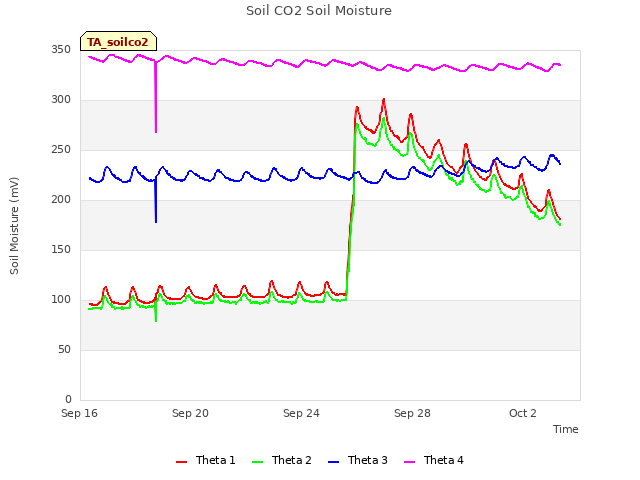Click the 250 y-axis tick label
This screenshot has width=640, height=480.
[61, 150]
